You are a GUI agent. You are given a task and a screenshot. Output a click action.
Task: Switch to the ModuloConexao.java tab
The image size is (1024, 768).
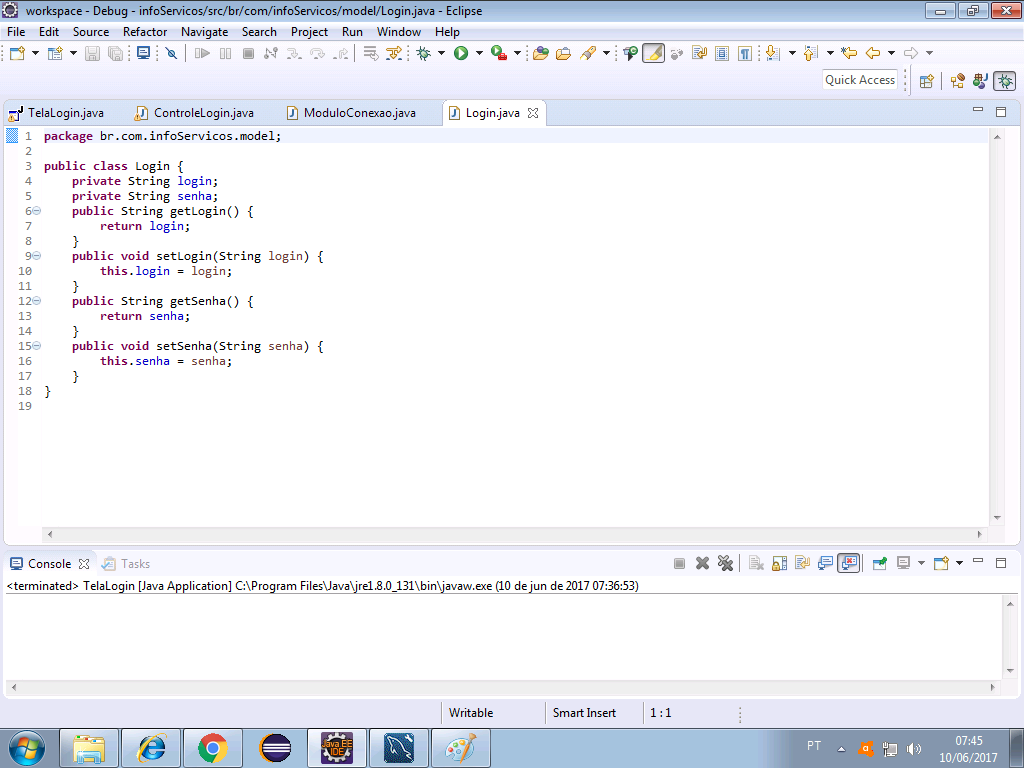(x=359, y=113)
